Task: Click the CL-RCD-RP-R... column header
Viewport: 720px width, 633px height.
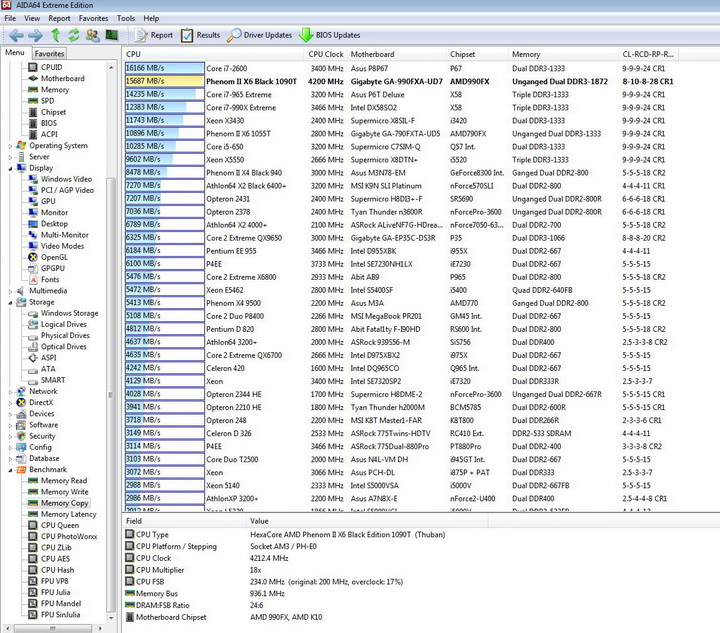Action: tap(648, 54)
